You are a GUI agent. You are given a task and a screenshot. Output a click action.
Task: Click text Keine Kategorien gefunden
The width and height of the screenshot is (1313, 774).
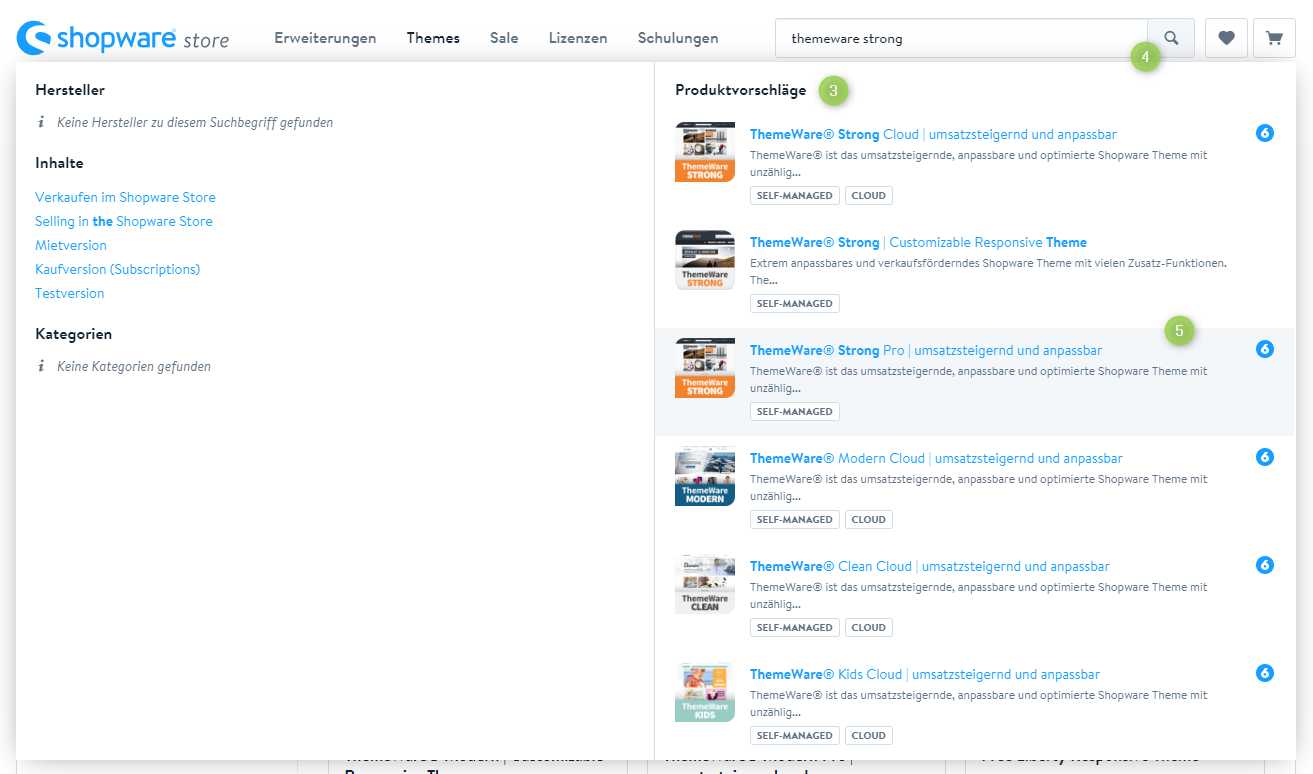pyautogui.click(x=134, y=367)
